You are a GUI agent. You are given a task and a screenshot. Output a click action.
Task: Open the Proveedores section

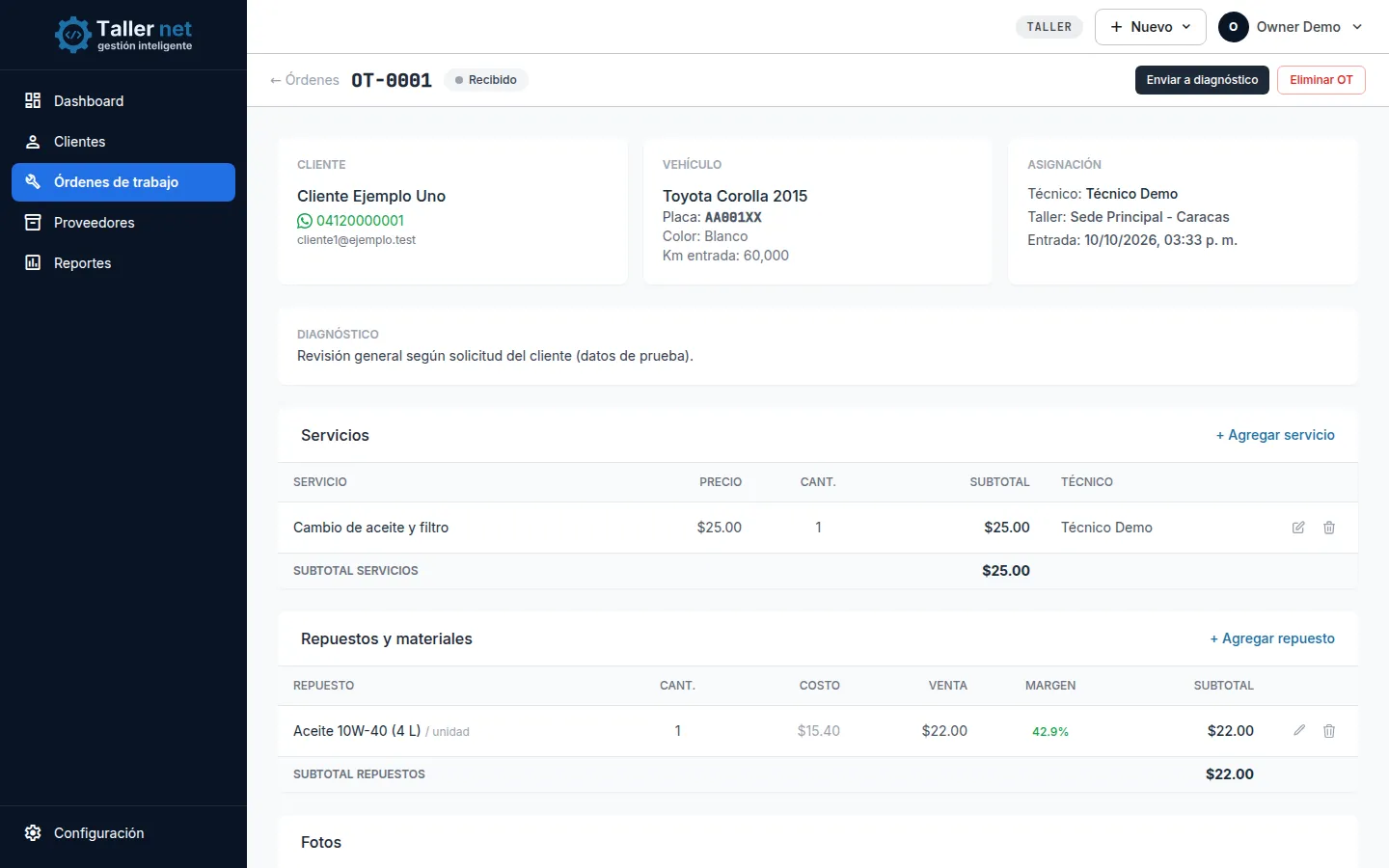click(x=123, y=223)
